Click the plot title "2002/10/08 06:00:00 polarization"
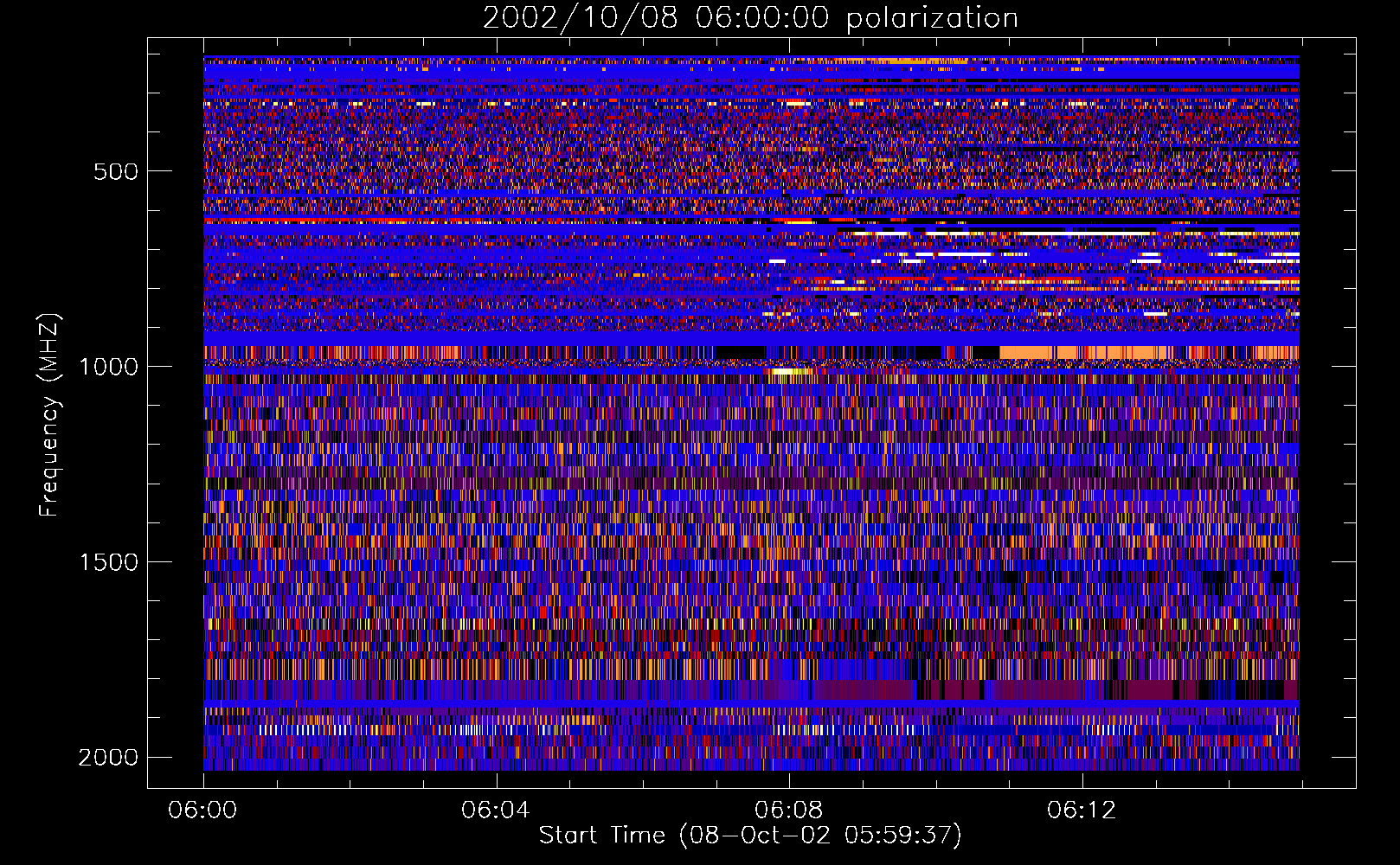1400x865 pixels. point(749,18)
